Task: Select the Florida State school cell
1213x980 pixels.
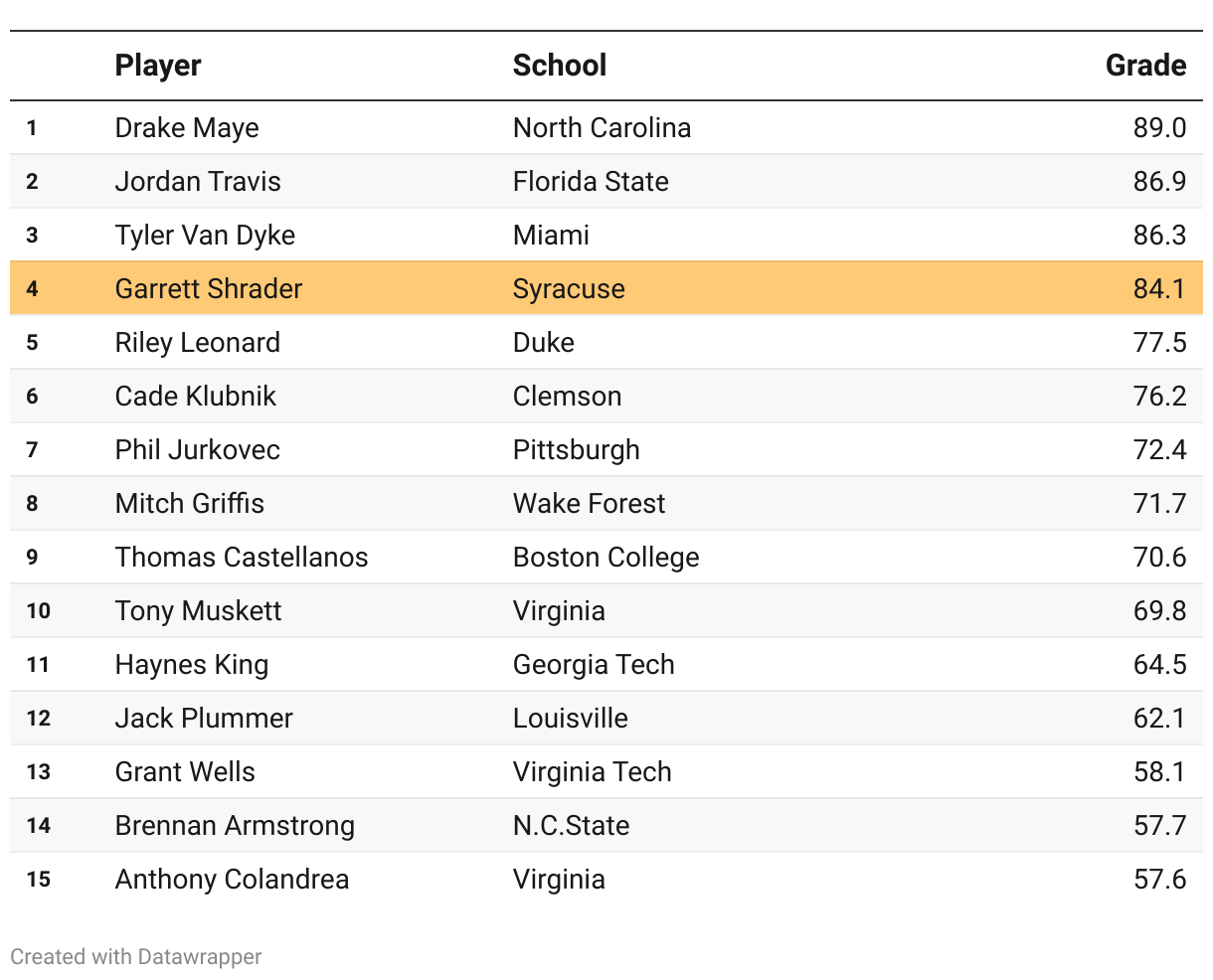Action: coord(591,182)
